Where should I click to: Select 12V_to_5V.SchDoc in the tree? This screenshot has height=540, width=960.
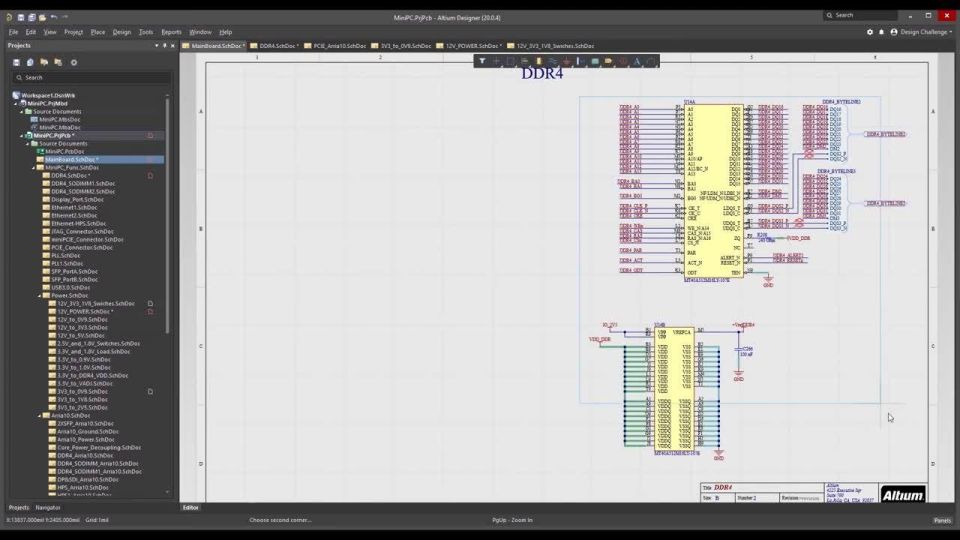(x=81, y=336)
